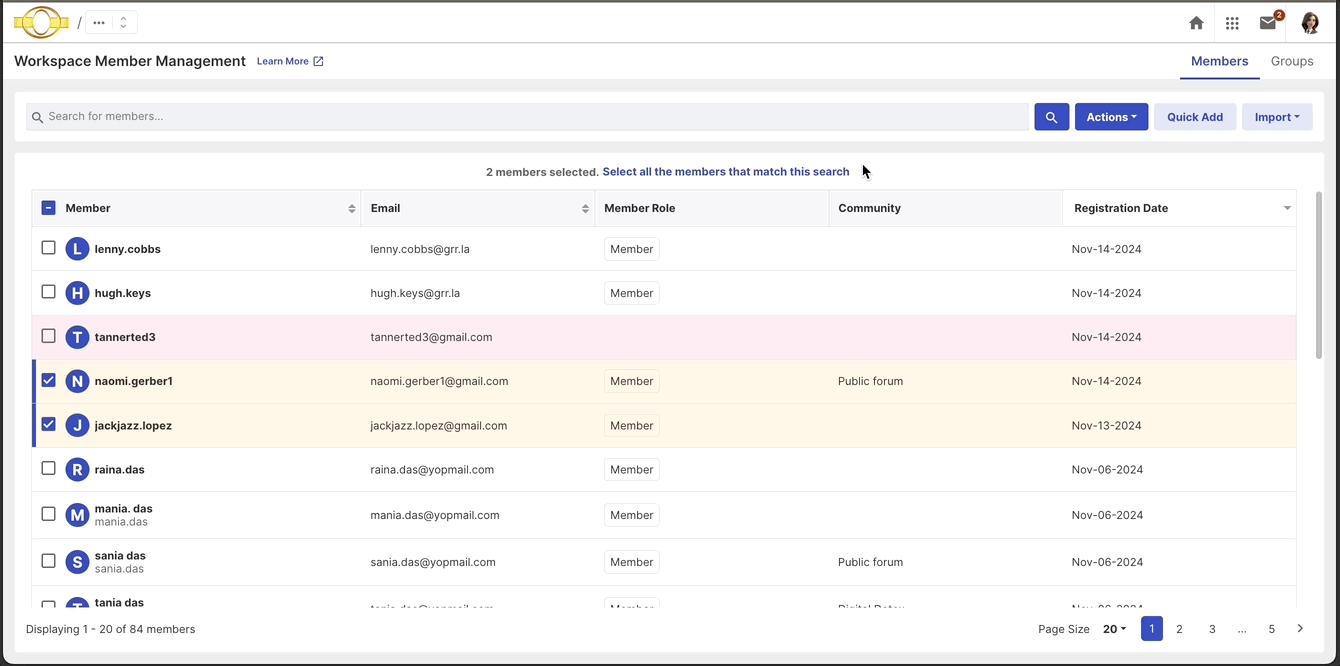Click the M avatar for mania. das
Viewport: 1340px width, 666px height.
77,515
